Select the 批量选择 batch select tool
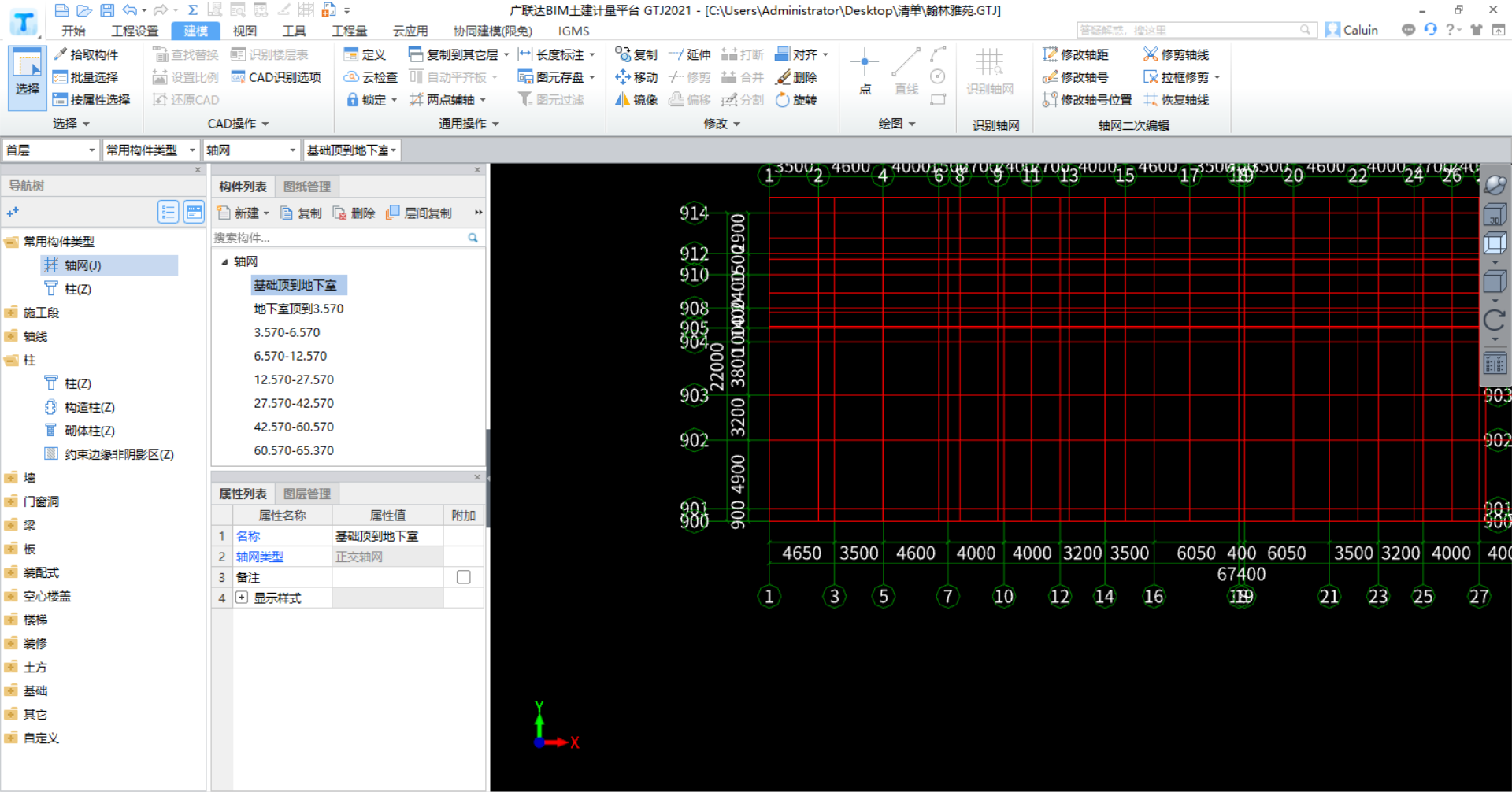This screenshot has height=792, width=1512. pyautogui.click(x=85, y=77)
